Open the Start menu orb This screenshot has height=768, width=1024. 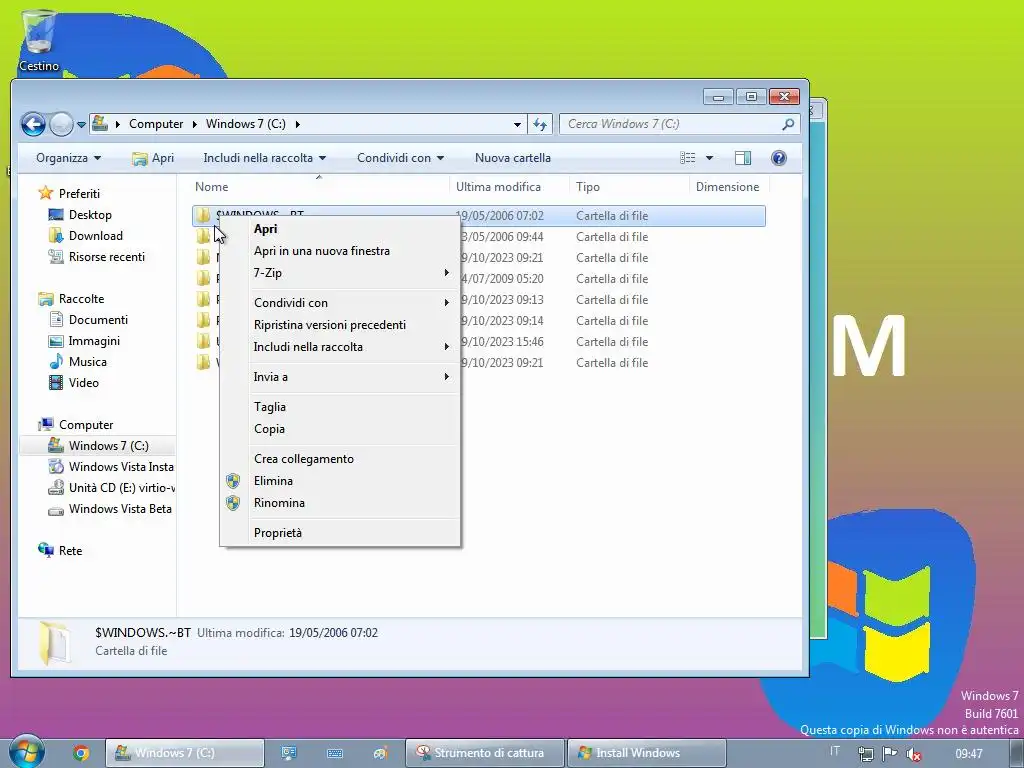coord(27,752)
